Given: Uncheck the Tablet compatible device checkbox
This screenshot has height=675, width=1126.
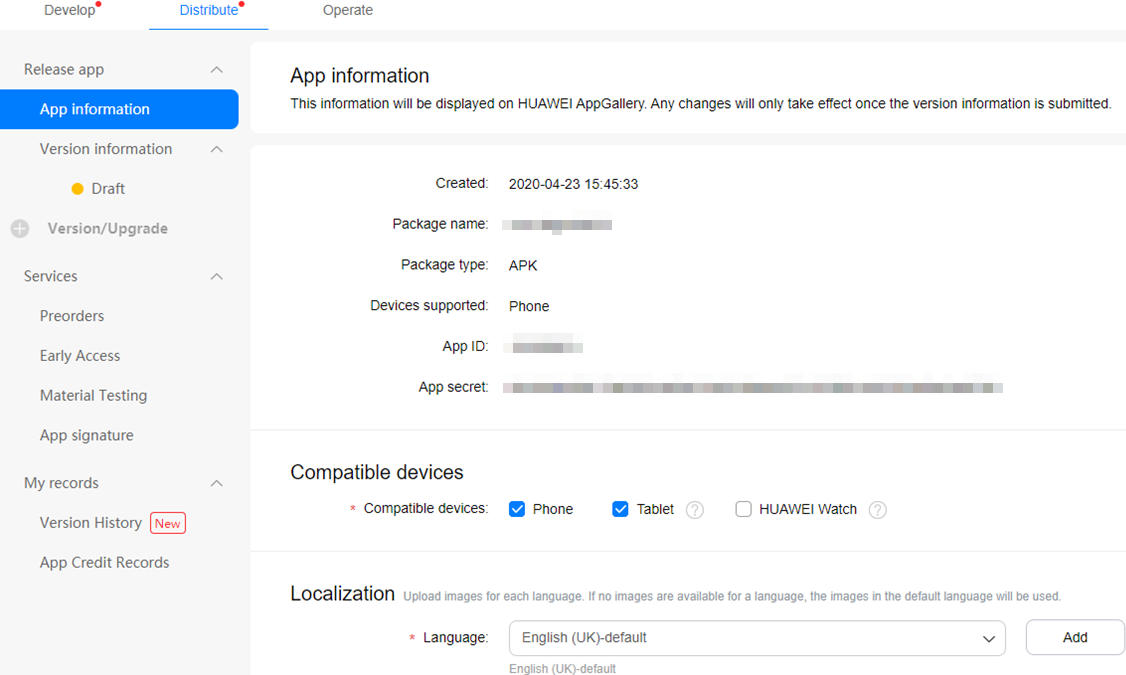Looking at the screenshot, I should (620, 509).
